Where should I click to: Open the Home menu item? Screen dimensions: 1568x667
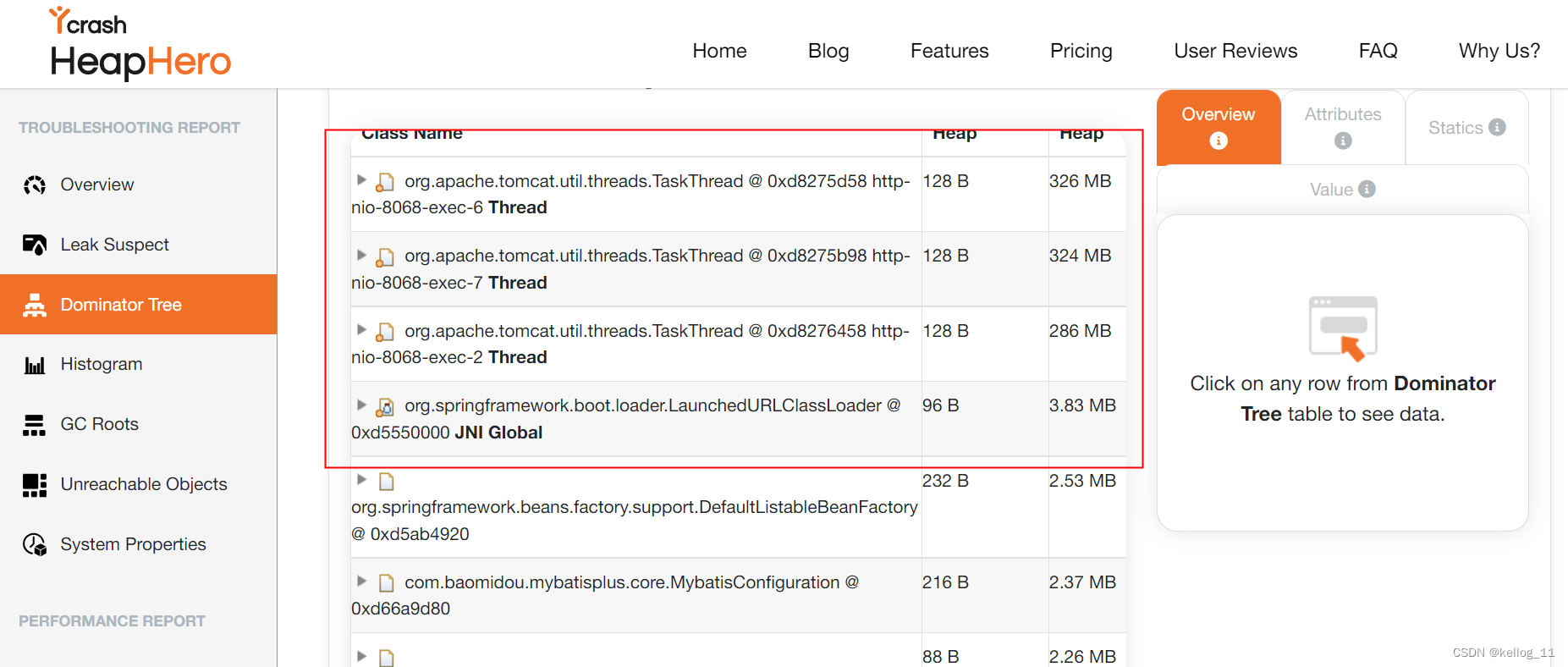point(719,51)
